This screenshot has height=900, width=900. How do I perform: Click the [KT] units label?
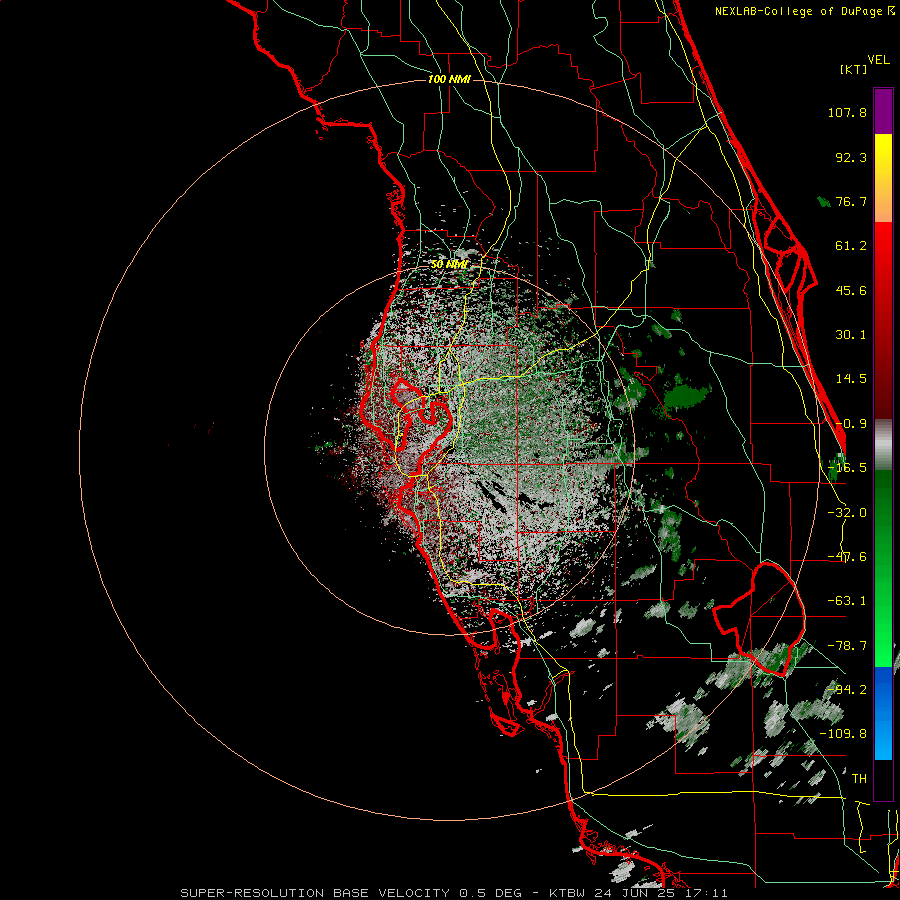853,69
